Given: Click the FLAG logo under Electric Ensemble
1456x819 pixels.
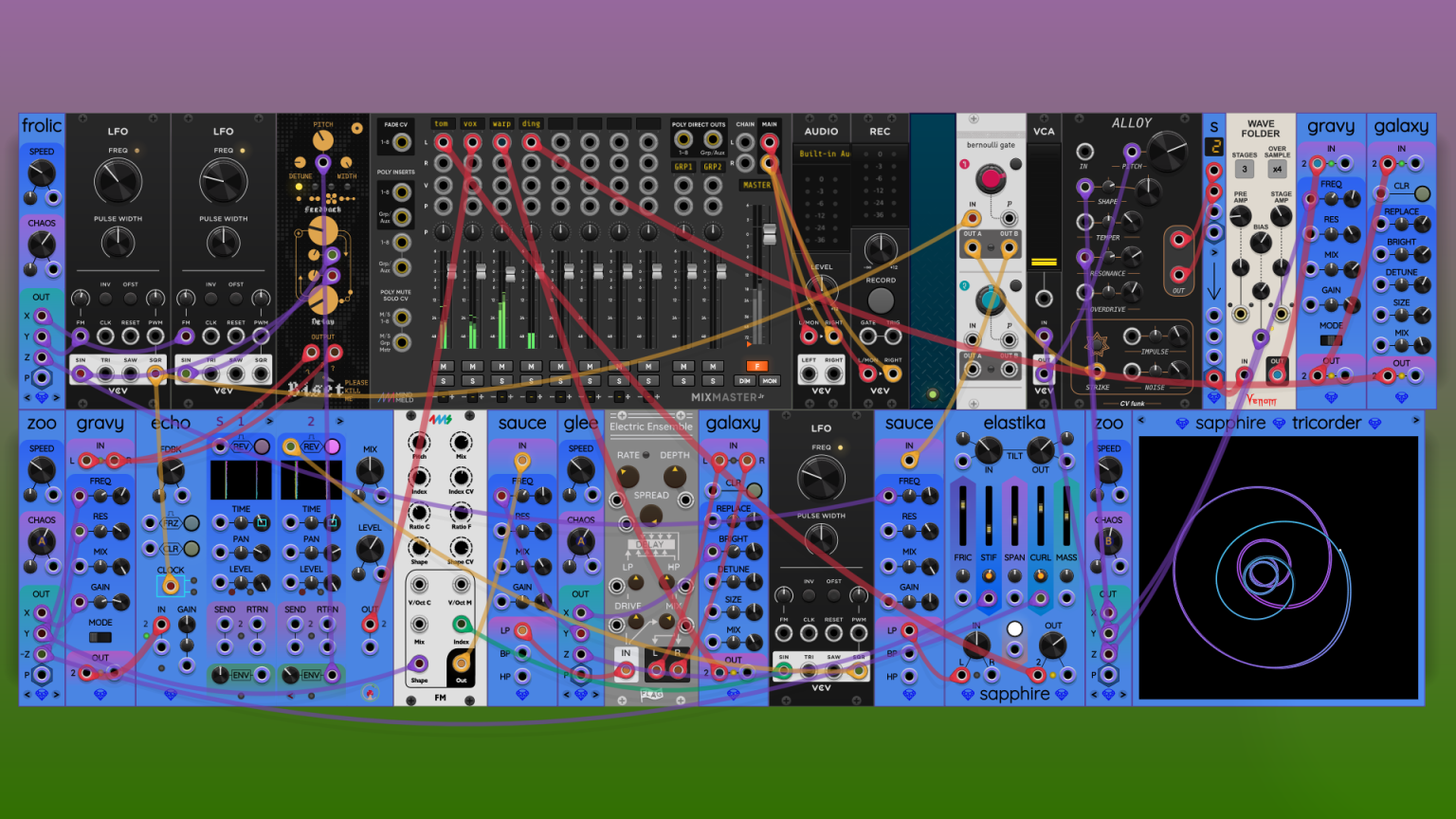Looking at the screenshot, I should coord(651,696).
